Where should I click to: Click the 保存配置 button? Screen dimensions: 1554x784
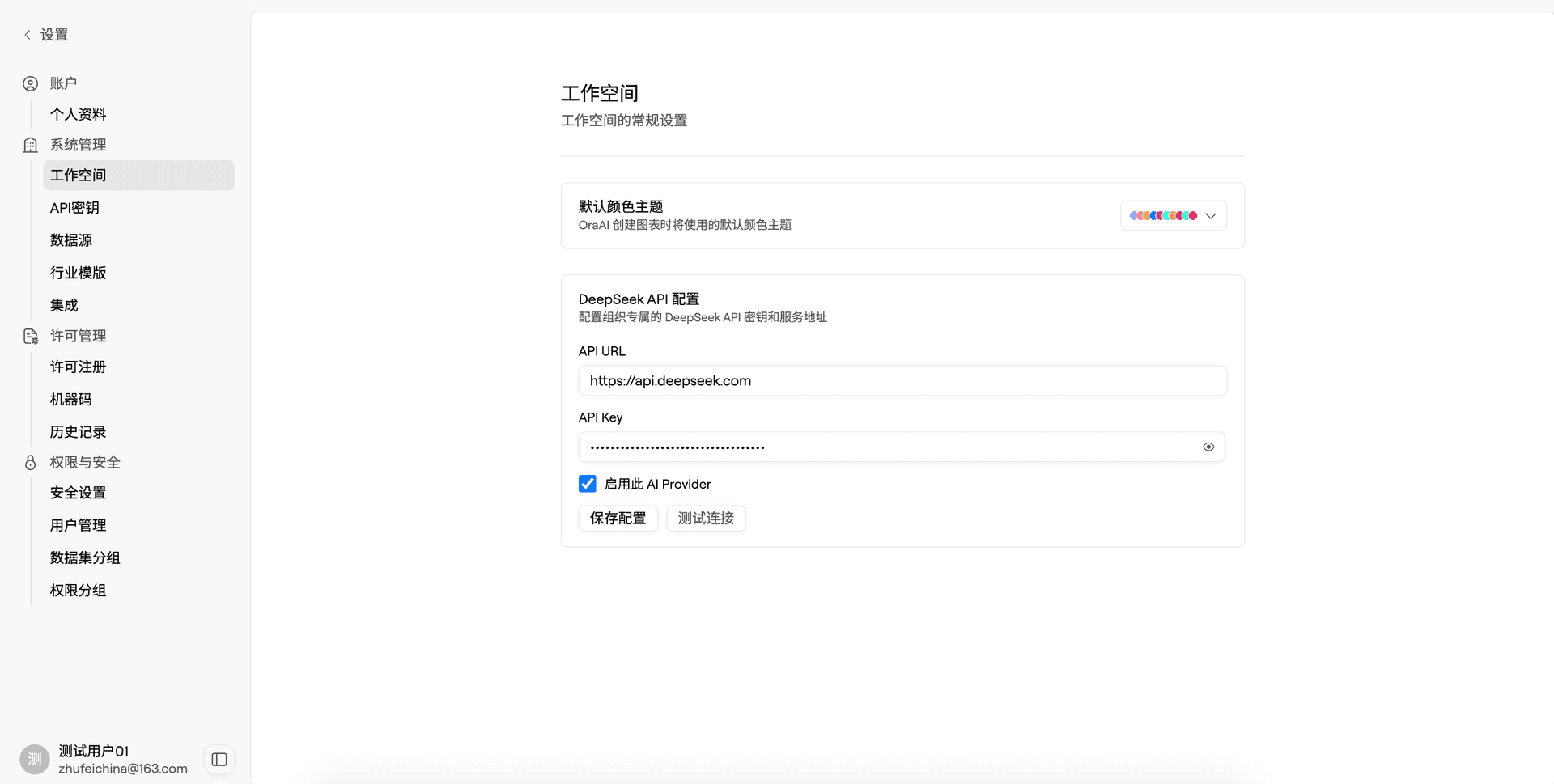(618, 518)
